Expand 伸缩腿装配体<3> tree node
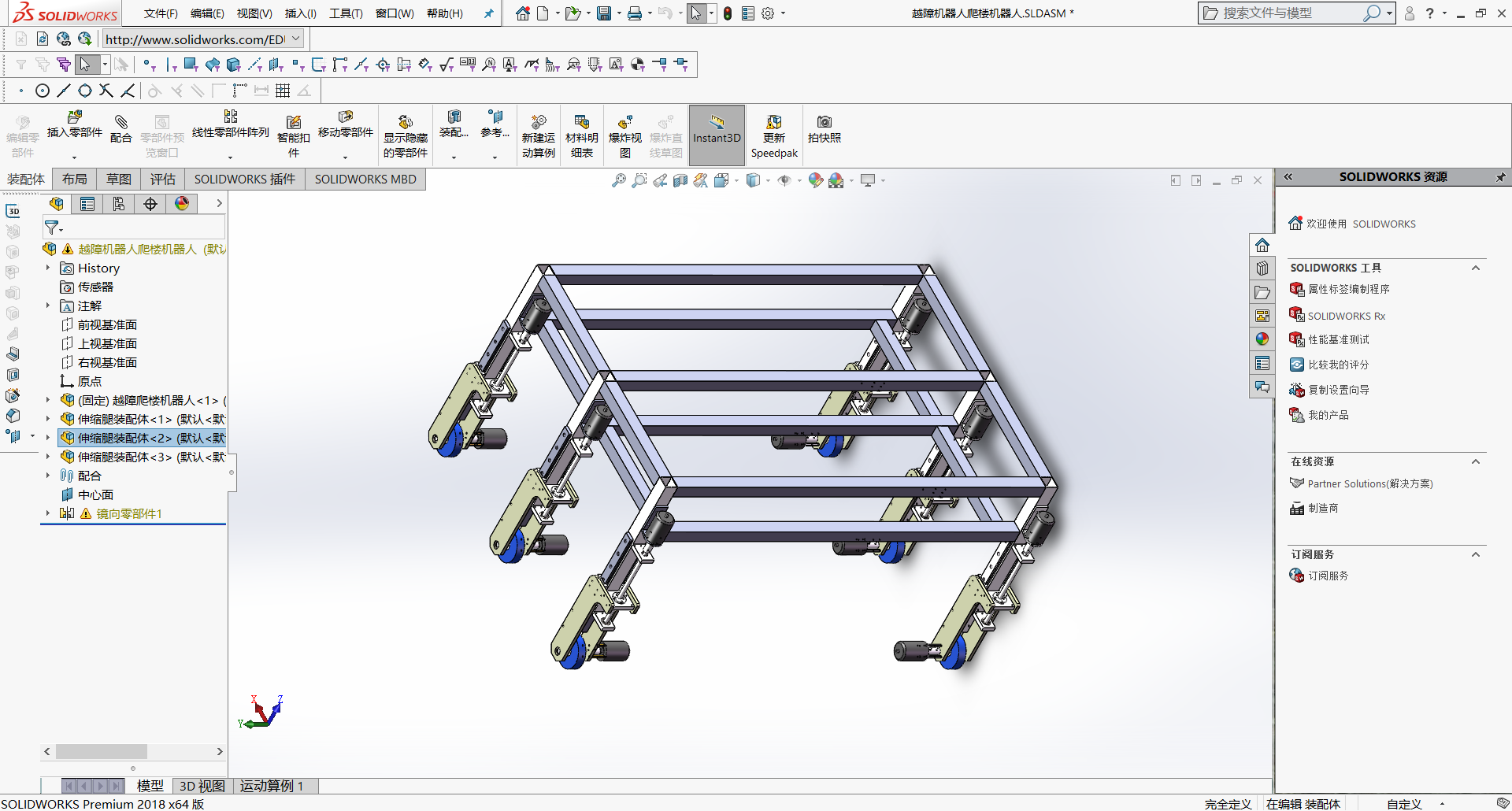Image resolution: width=1512 pixels, height=811 pixels. coord(48,457)
